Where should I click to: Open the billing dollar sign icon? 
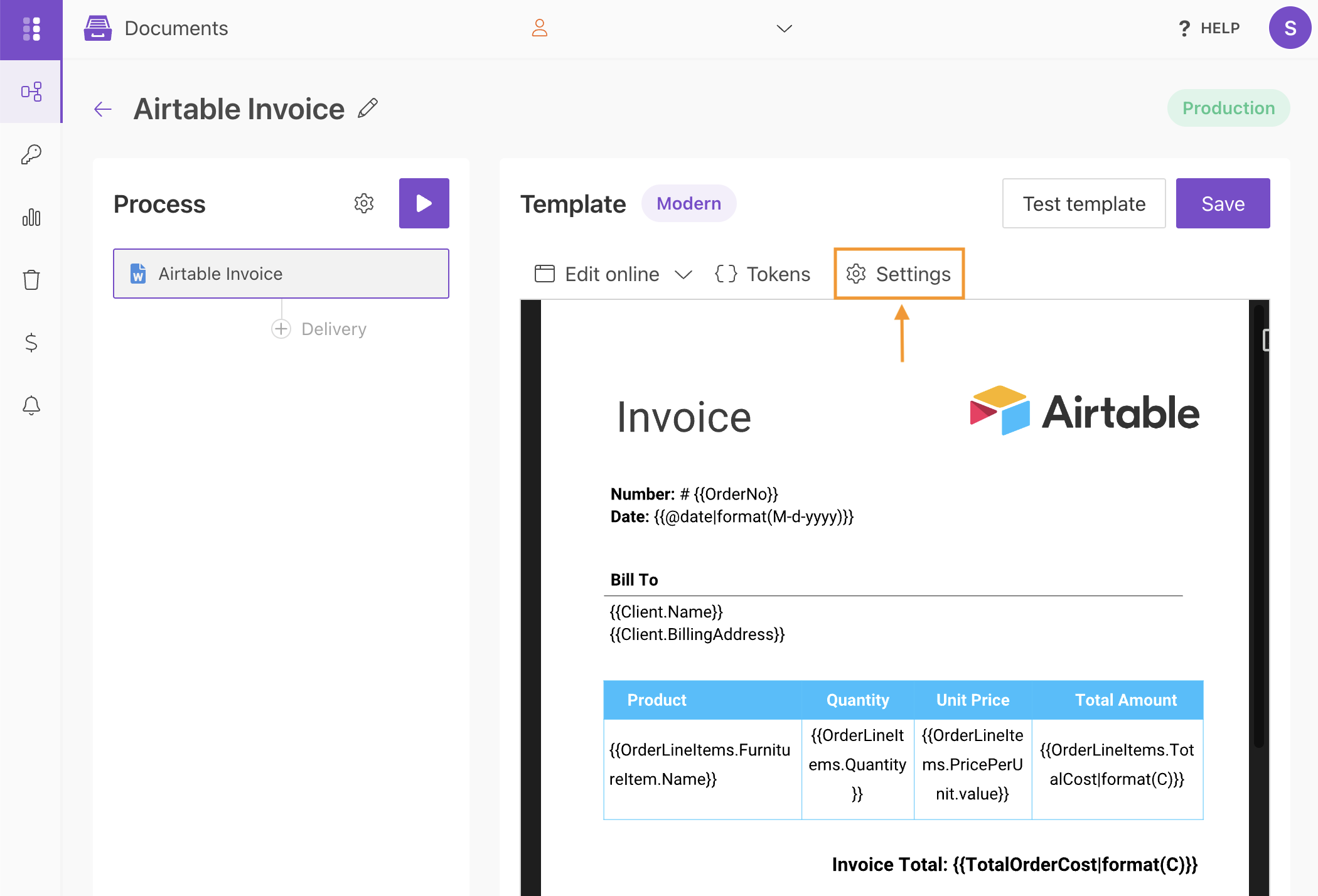pos(31,343)
